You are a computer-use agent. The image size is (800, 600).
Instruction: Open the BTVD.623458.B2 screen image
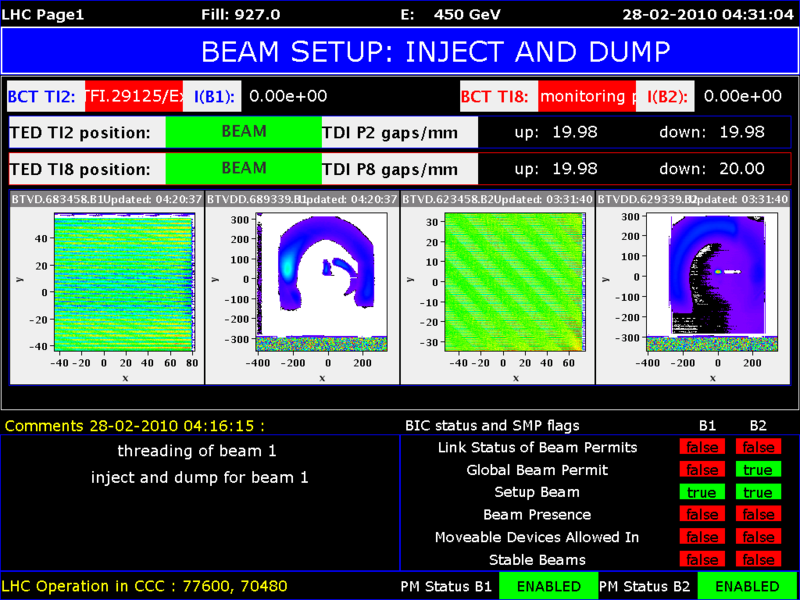(x=514, y=282)
